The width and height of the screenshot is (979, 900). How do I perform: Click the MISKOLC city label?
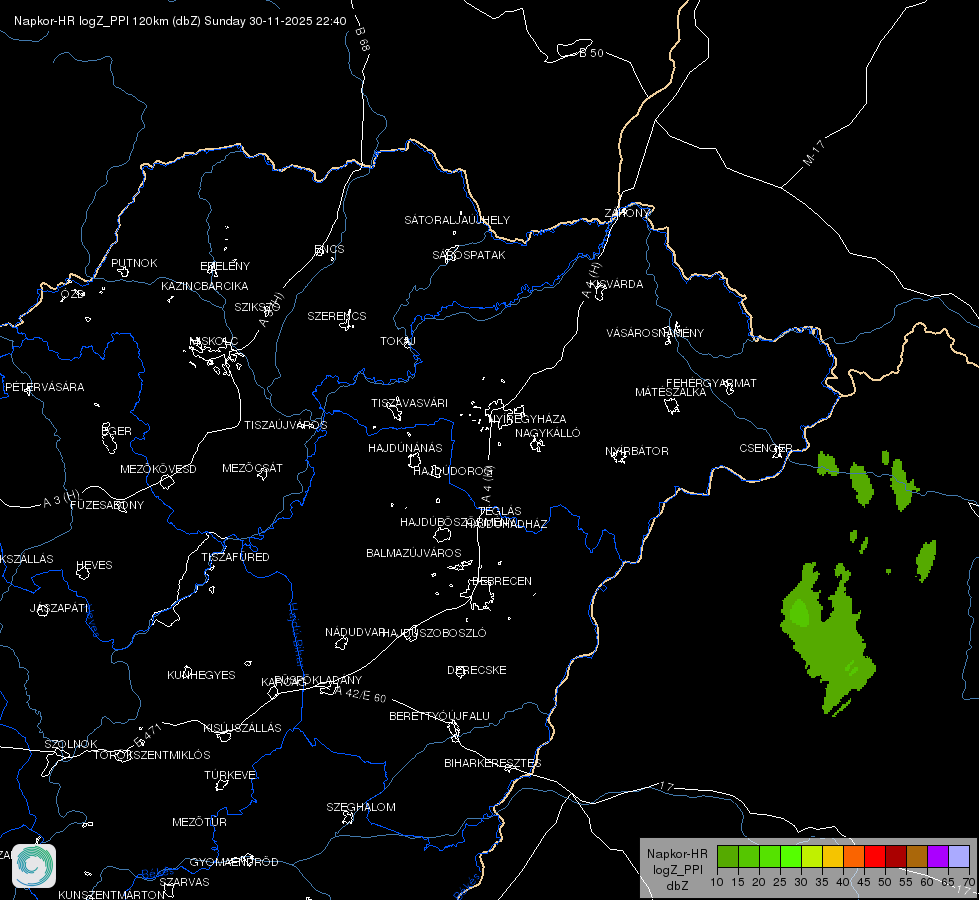214,341
